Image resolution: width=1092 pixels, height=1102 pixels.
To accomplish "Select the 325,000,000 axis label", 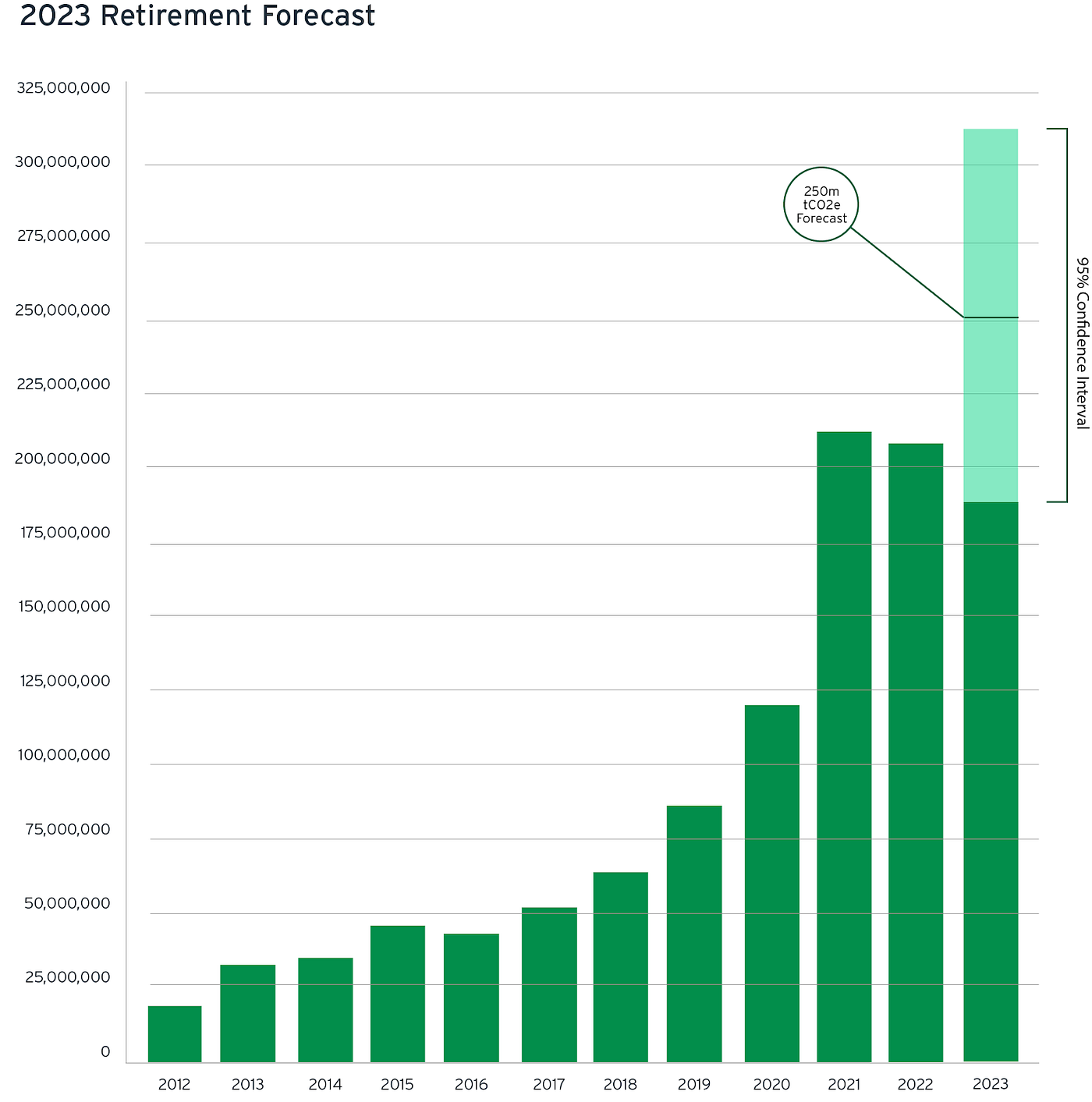I will click(x=64, y=88).
